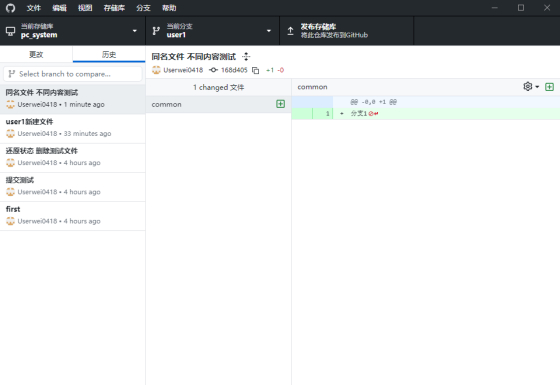Screen dimensions: 560x385
Task: Select commit user1新建文件
Action: pos(72,128)
